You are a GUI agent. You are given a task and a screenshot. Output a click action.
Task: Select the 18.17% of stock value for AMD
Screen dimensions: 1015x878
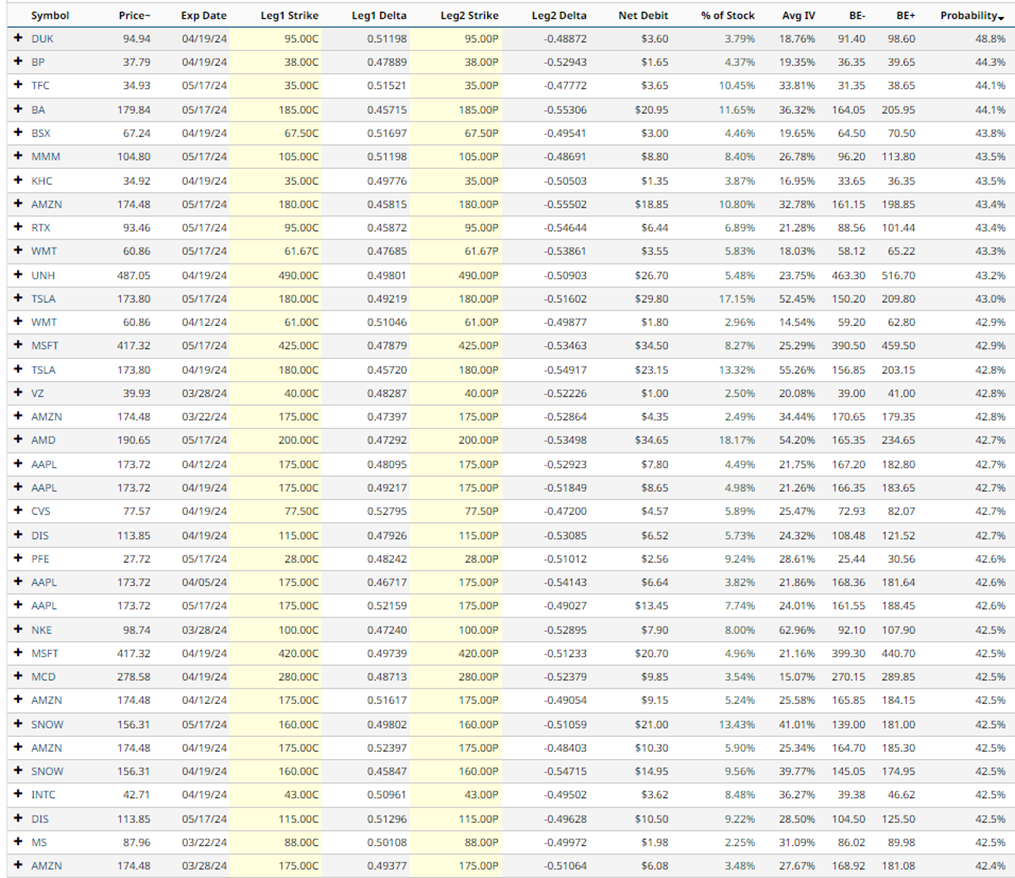[737, 440]
